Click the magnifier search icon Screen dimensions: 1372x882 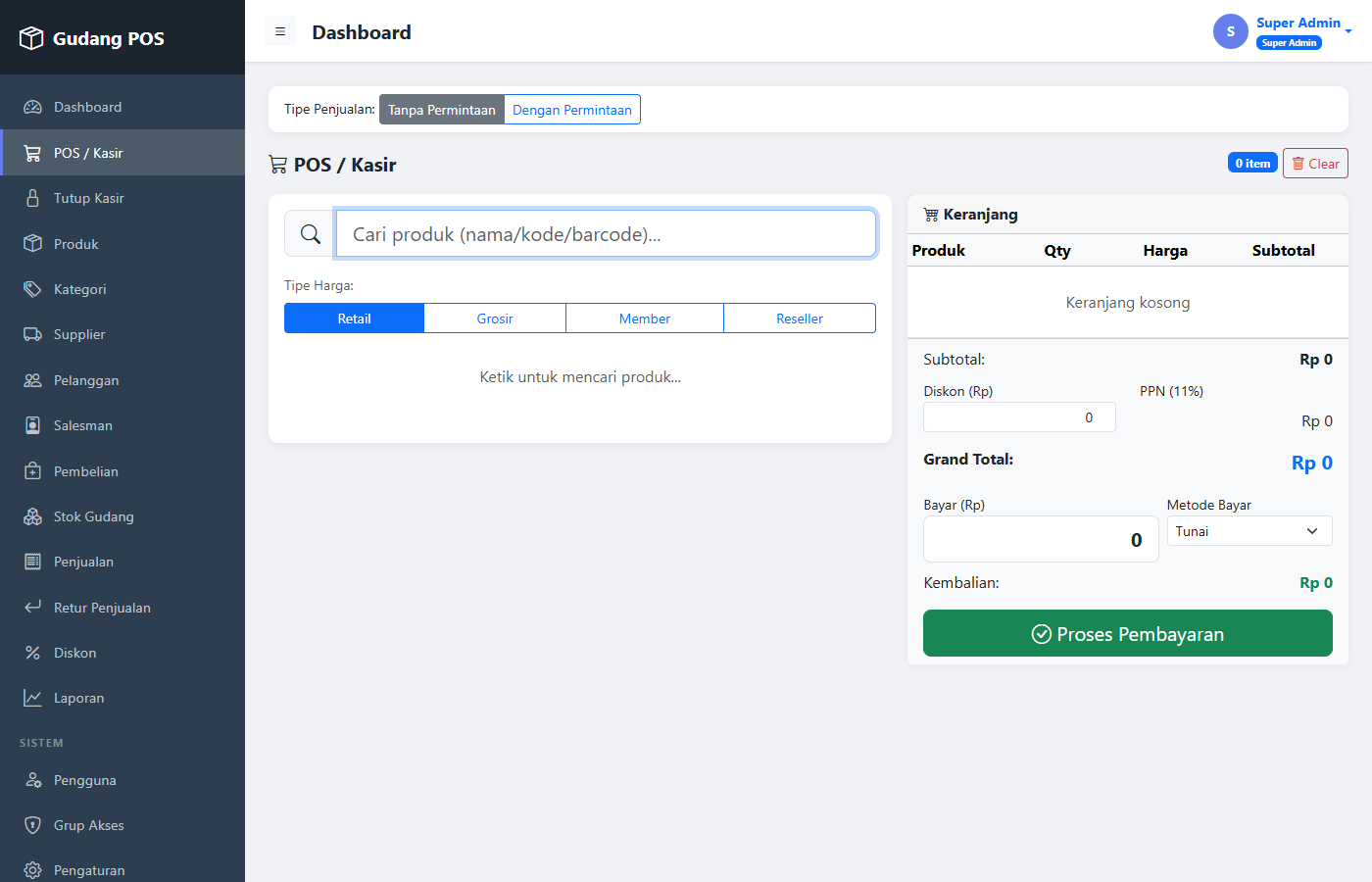pos(311,234)
